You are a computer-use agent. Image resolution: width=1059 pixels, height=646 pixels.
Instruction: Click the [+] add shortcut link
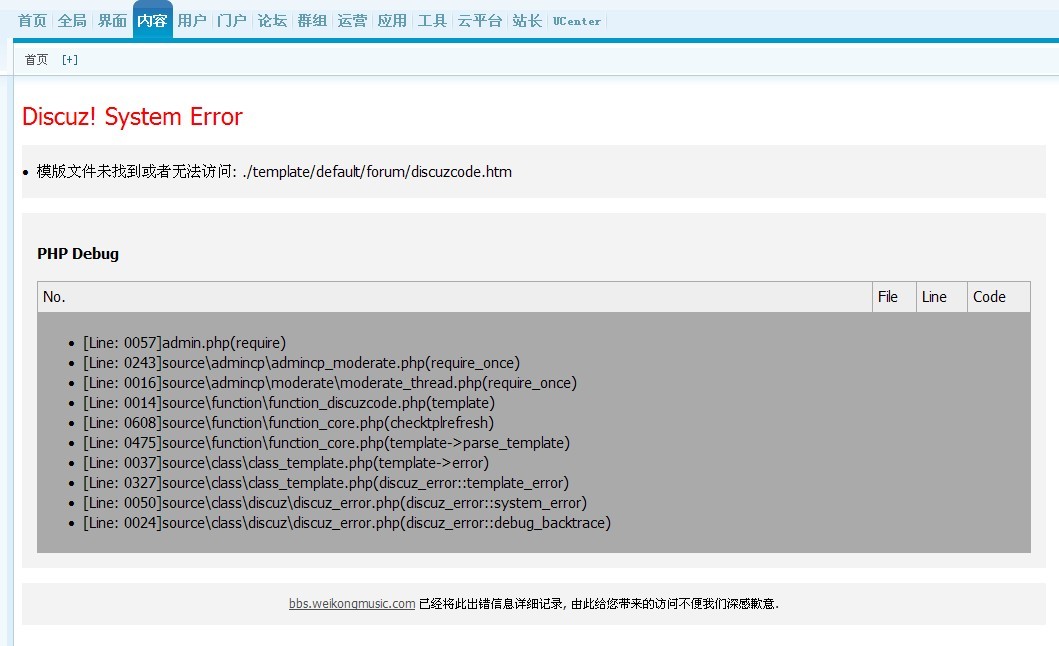click(x=70, y=59)
